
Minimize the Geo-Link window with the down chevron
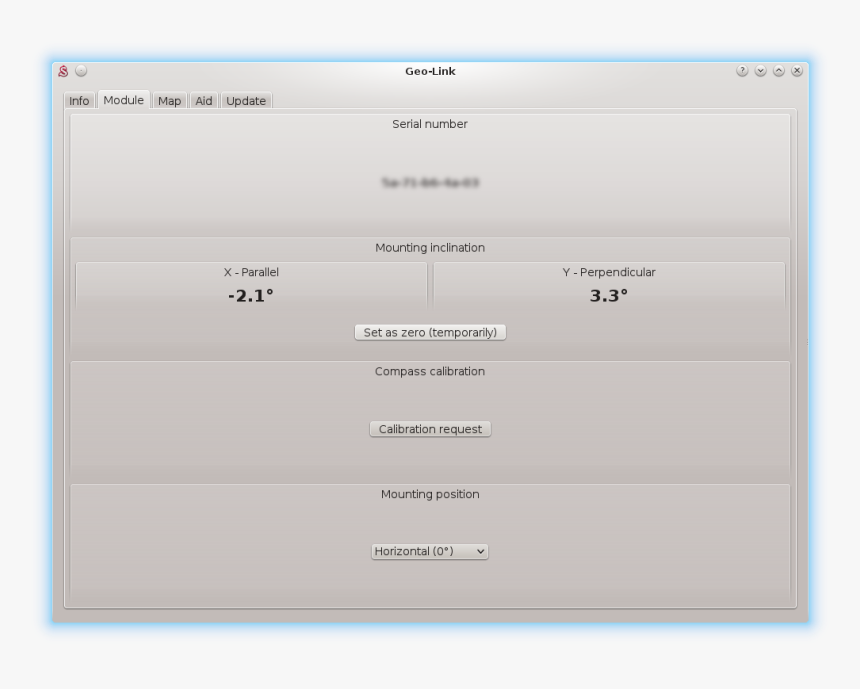point(760,71)
